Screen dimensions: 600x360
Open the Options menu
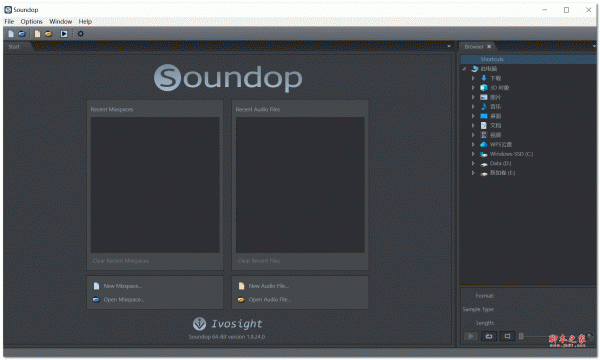coord(31,21)
